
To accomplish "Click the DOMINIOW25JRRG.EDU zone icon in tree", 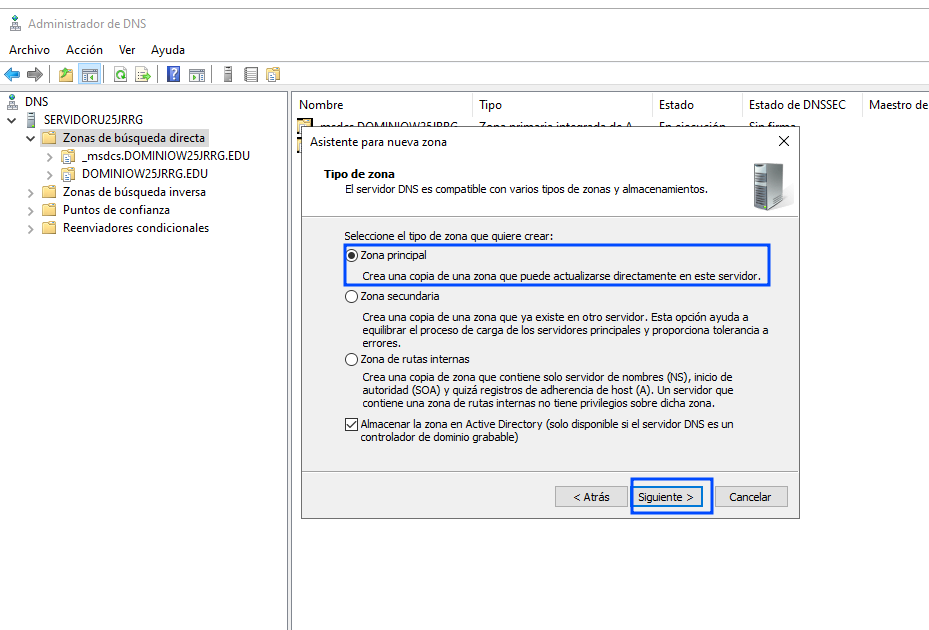I will pos(69,174).
